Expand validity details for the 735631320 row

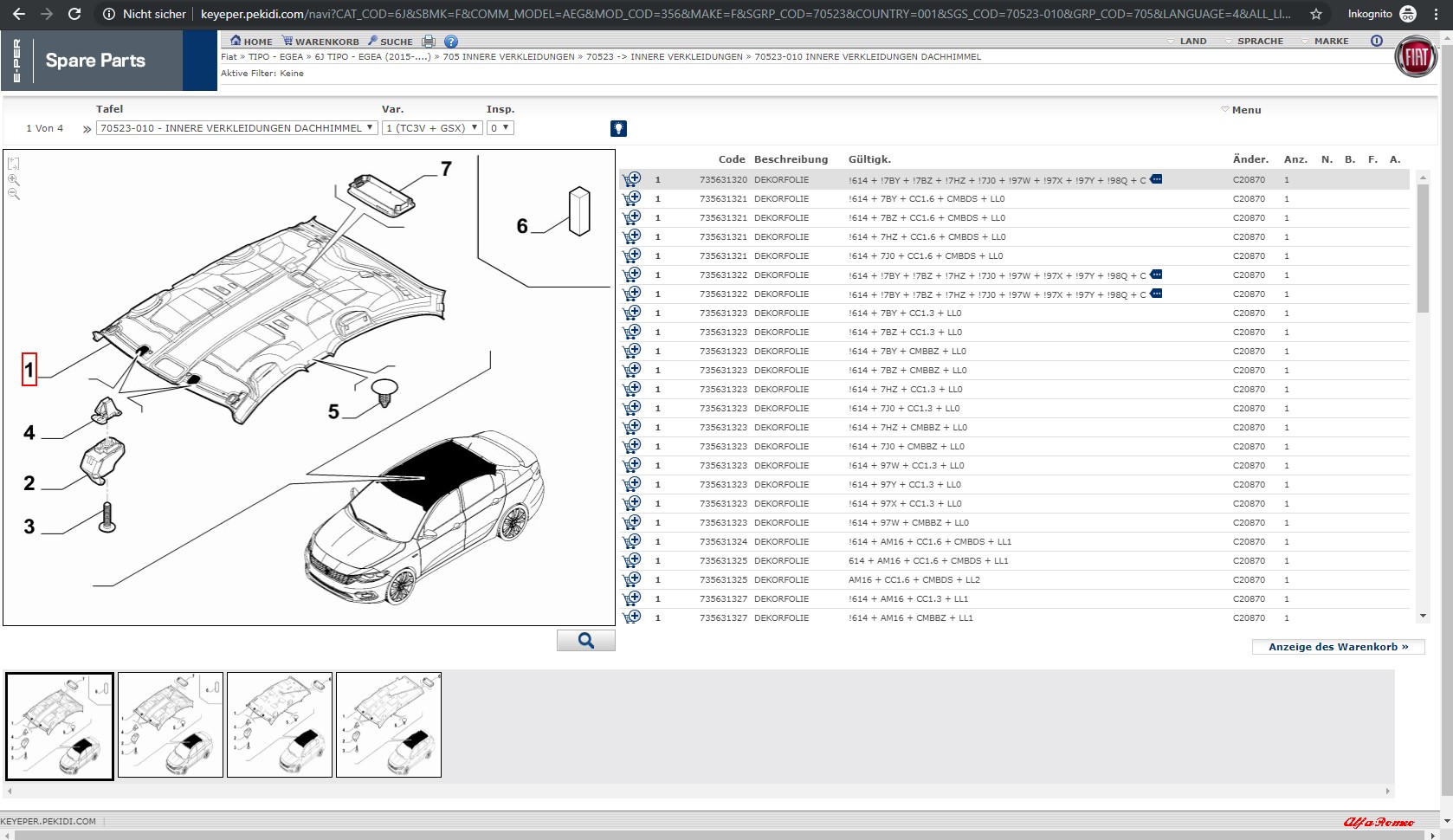pyautogui.click(x=1156, y=179)
